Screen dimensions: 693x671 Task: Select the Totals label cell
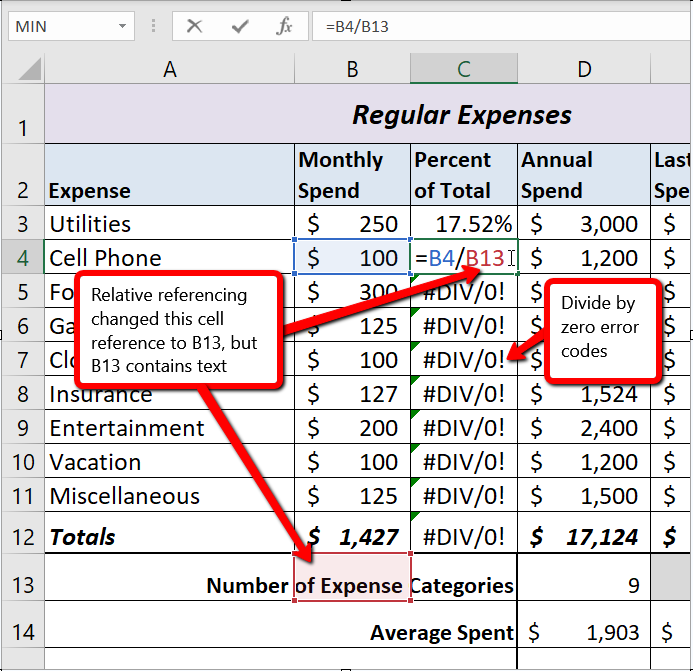pyautogui.click(x=169, y=533)
